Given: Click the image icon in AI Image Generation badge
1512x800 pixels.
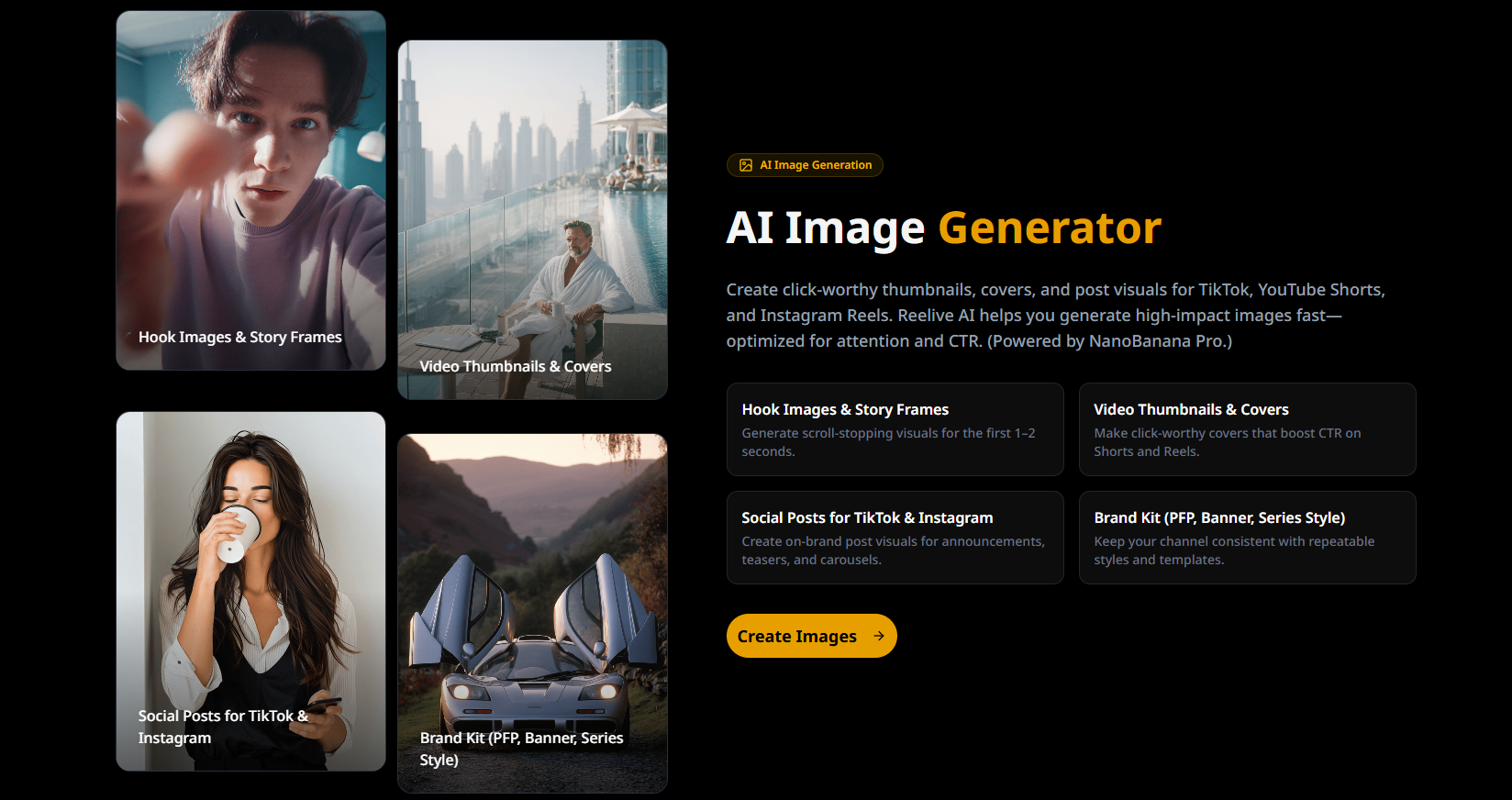Looking at the screenshot, I should point(746,165).
